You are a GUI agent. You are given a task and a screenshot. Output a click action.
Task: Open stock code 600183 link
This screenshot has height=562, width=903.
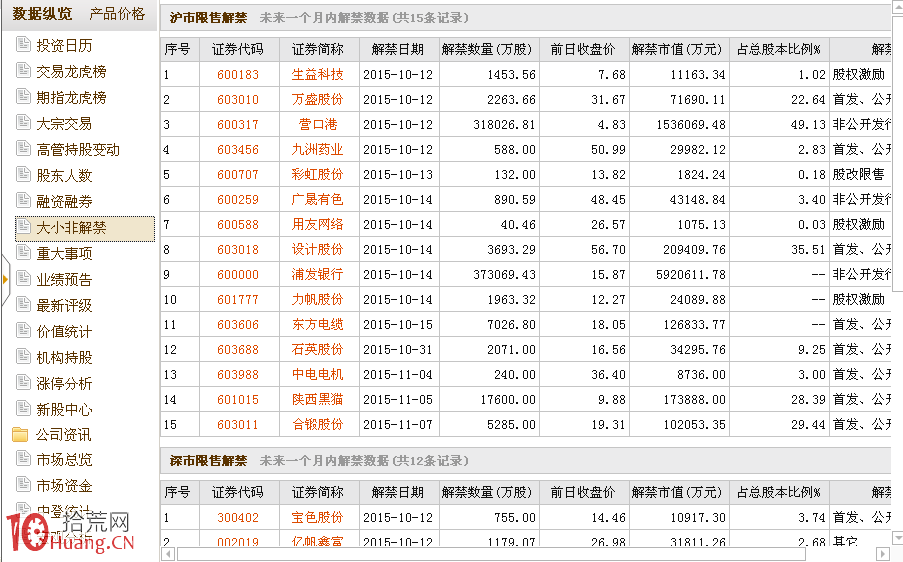(238, 75)
